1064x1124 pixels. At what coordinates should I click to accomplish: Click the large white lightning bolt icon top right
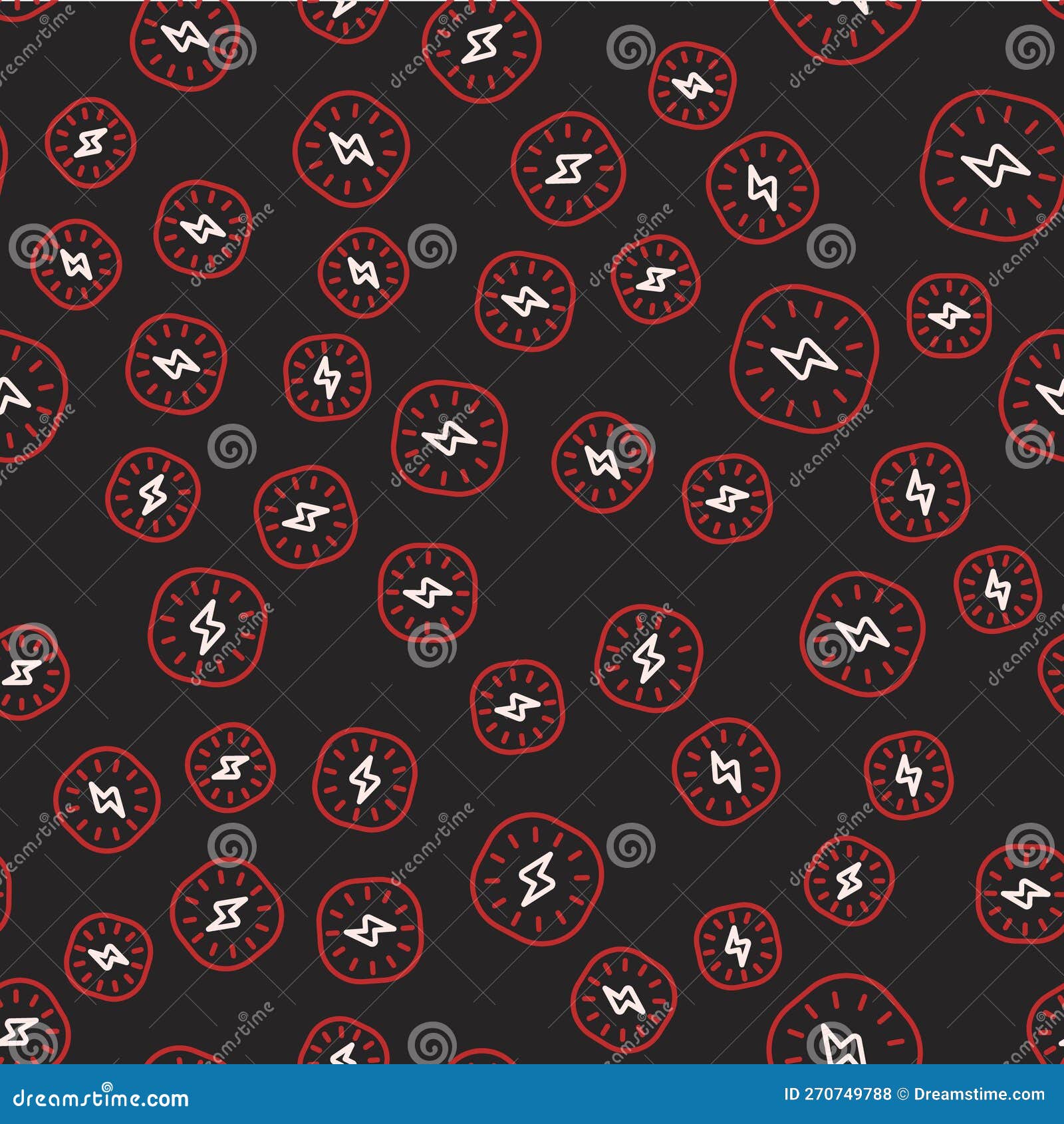[x=995, y=168]
